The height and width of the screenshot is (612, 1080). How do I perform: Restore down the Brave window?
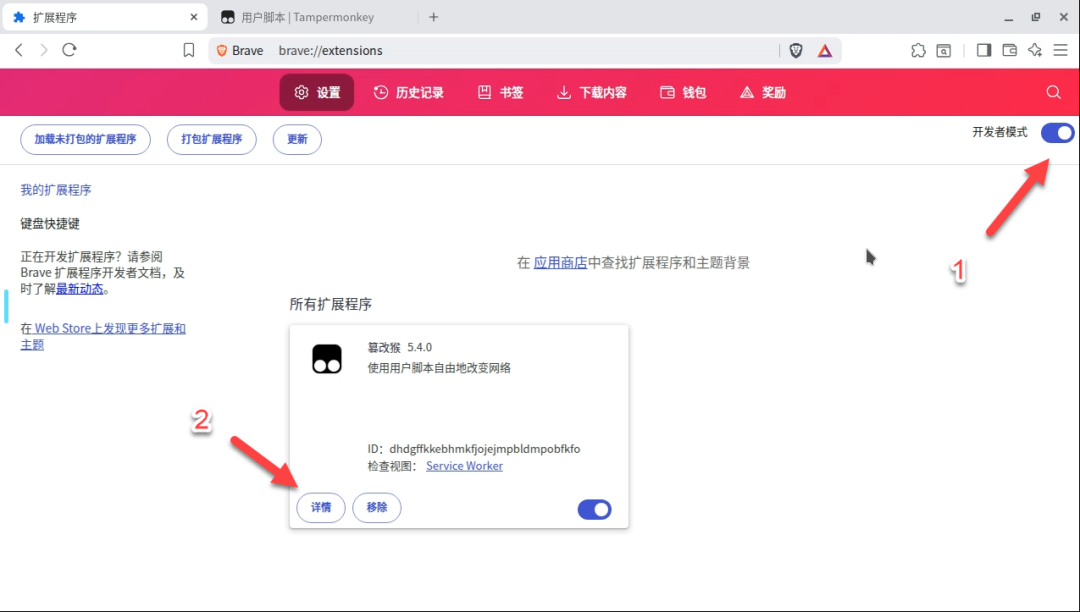point(1036,17)
